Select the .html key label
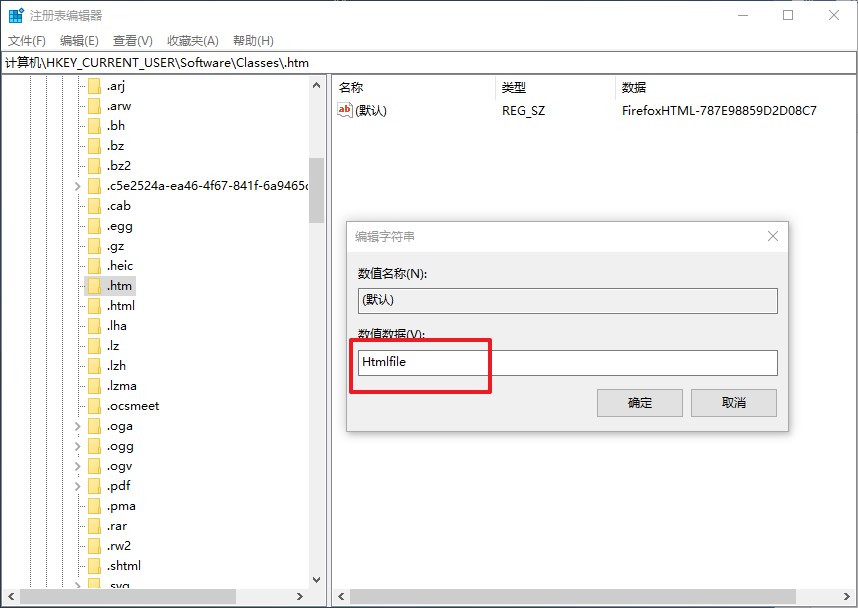 point(121,306)
